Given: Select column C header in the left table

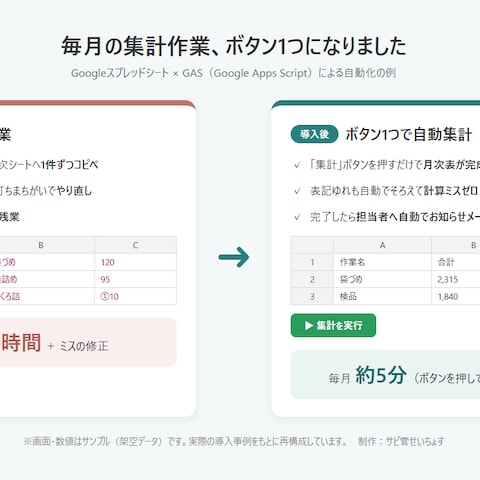Looking at the screenshot, I should pyautogui.click(x=135, y=245).
